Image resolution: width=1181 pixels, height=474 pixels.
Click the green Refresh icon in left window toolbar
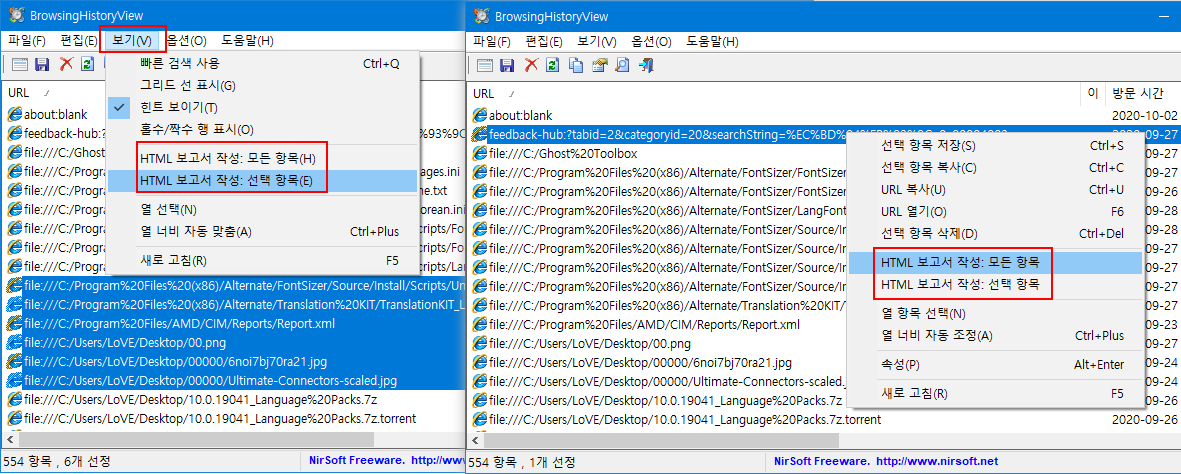(88, 65)
